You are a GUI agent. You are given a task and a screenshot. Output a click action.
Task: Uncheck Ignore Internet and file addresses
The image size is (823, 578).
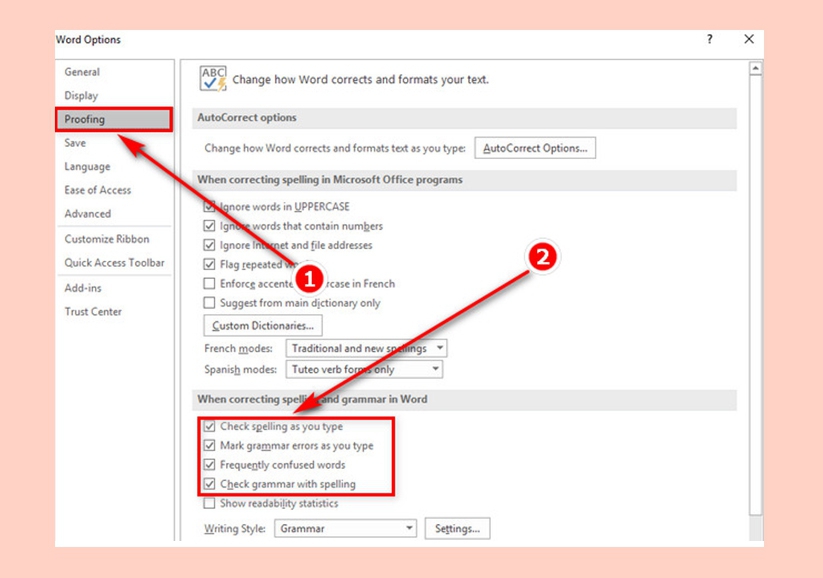[x=209, y=245]
